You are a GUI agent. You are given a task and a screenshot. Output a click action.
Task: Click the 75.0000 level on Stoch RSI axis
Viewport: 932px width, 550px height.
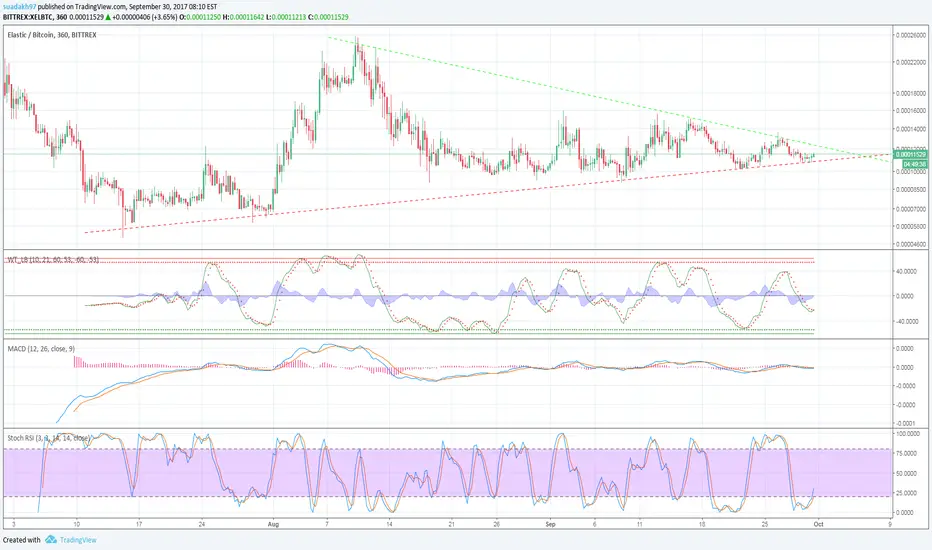coord(908,453)
